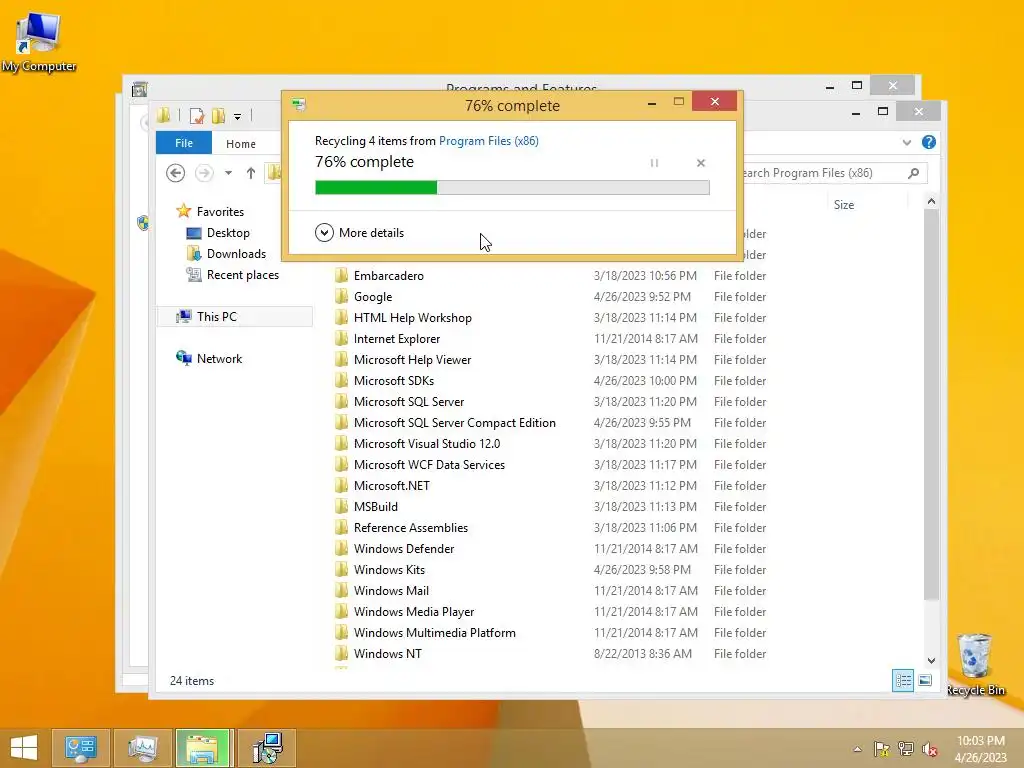The width and height of the screenshot is (1024, 768).
Task: Open the Performance Monitor taskbar icon
Action: 142,748
